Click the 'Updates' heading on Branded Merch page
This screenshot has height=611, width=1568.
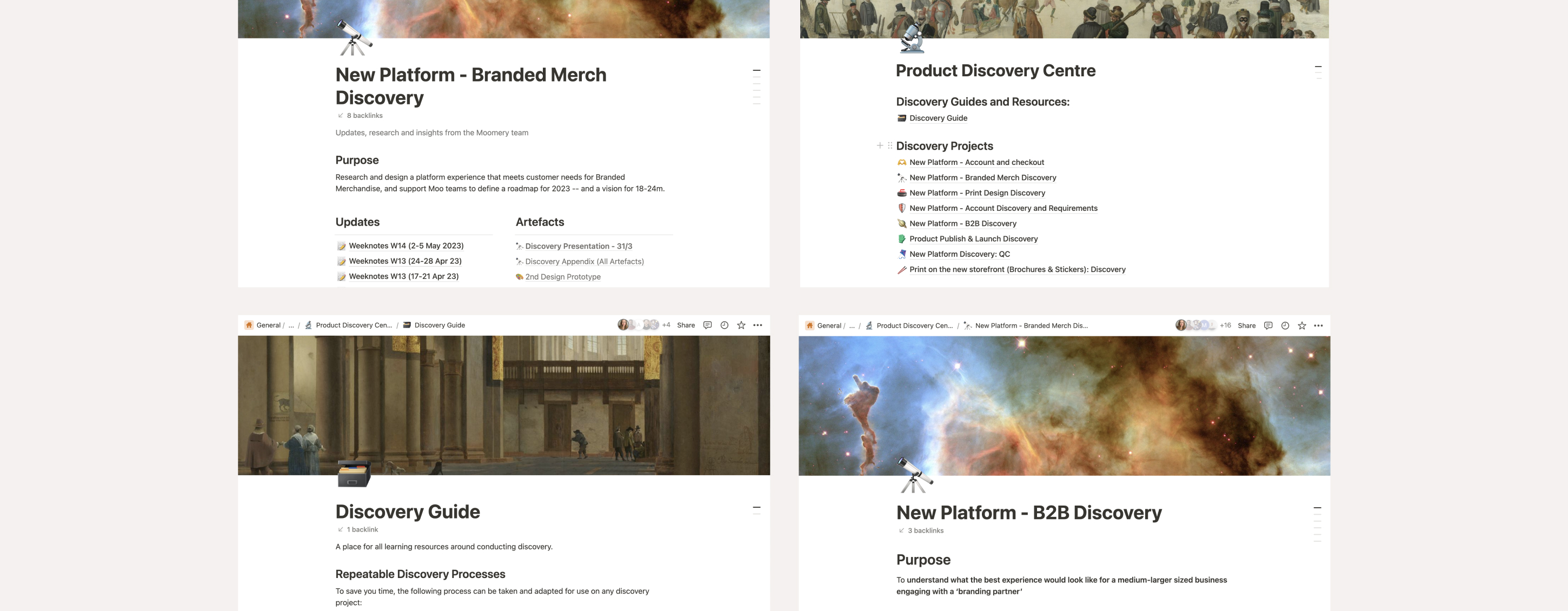point(357,222)
